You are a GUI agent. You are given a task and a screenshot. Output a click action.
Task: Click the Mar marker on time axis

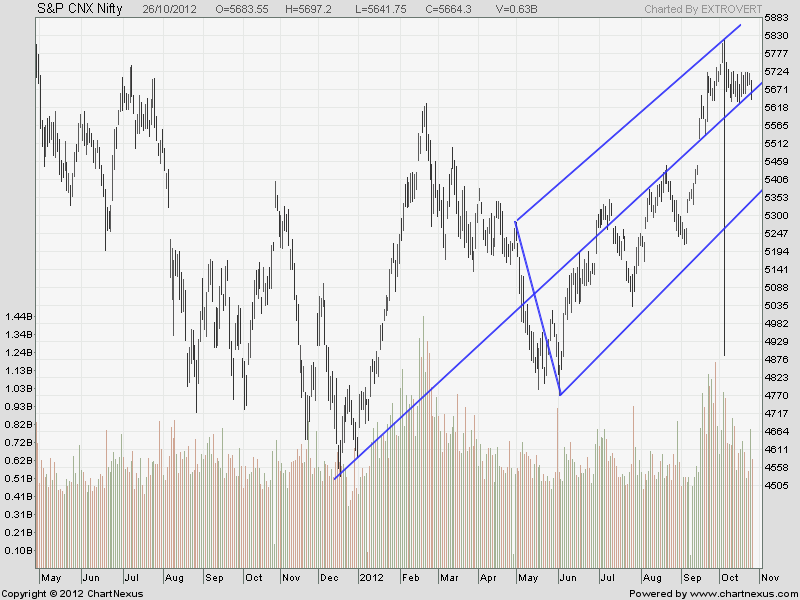click(449, 578)
